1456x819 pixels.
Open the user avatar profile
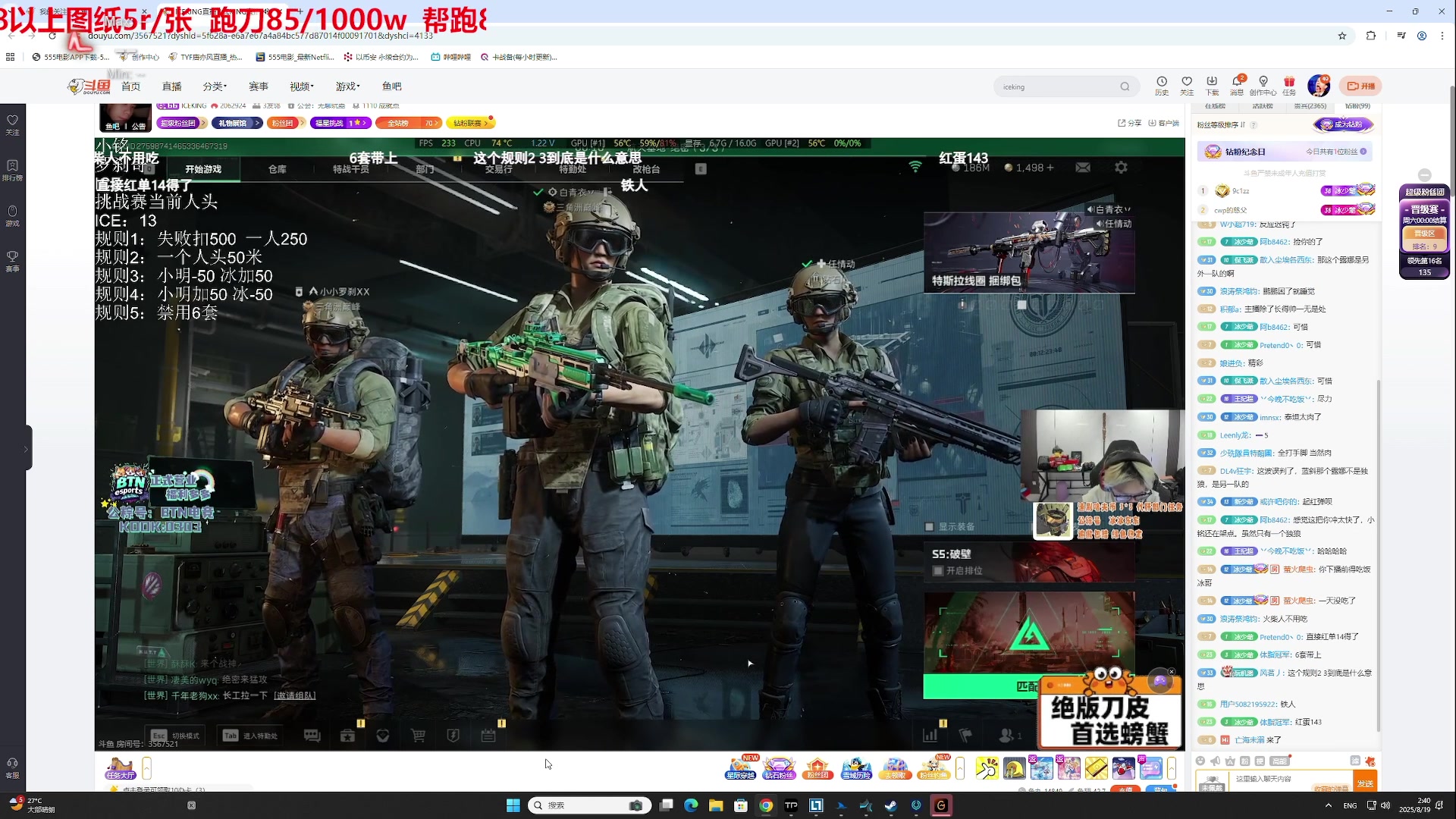click(1319, 86)
